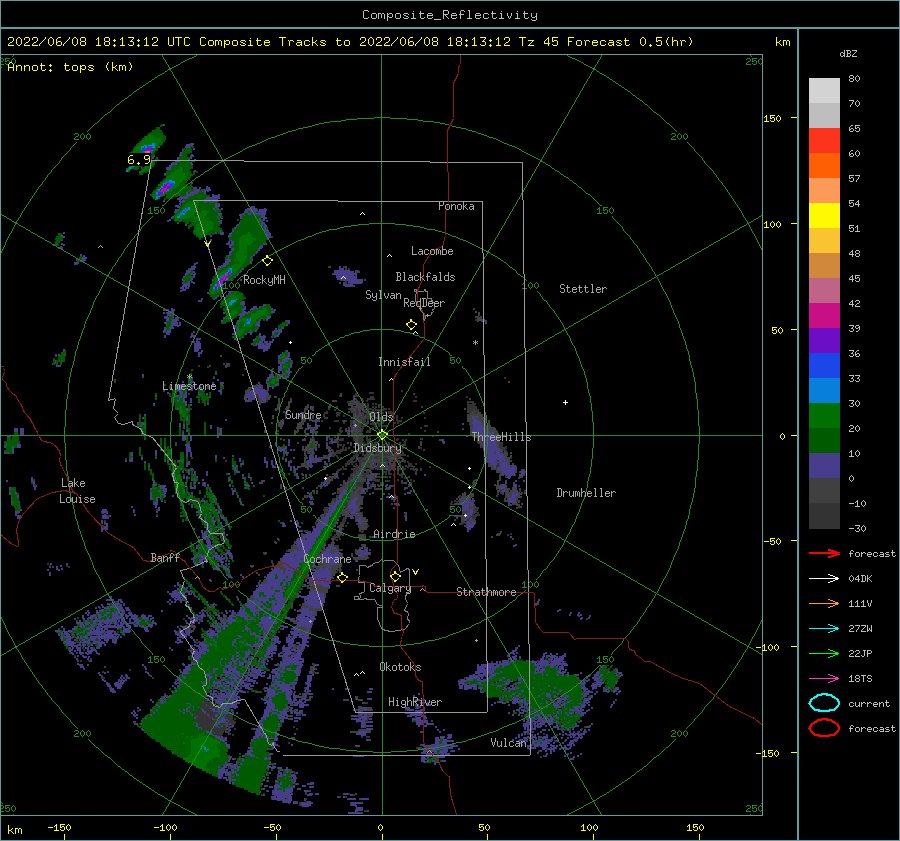Click the Vulcan label
The height and width of the screenshot is (841, 900).
[508, 742]
